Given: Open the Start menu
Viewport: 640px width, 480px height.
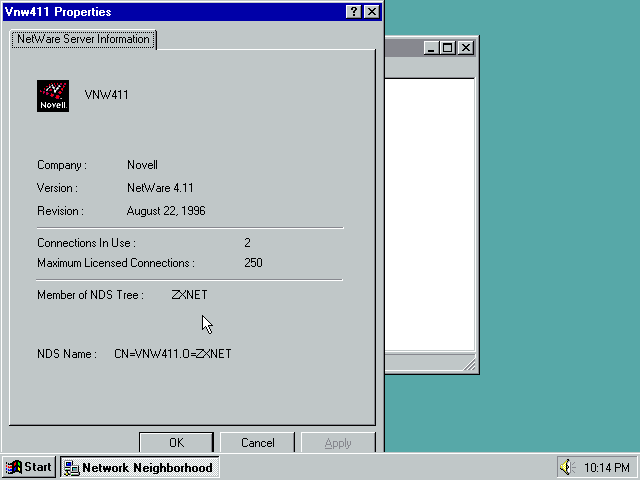Looking at the screenshot, I should click(x=29, y=467).
